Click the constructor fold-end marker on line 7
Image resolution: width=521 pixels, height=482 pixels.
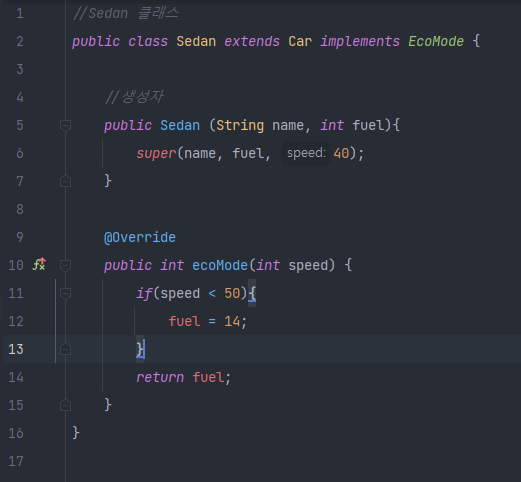(x=65, y=181)
